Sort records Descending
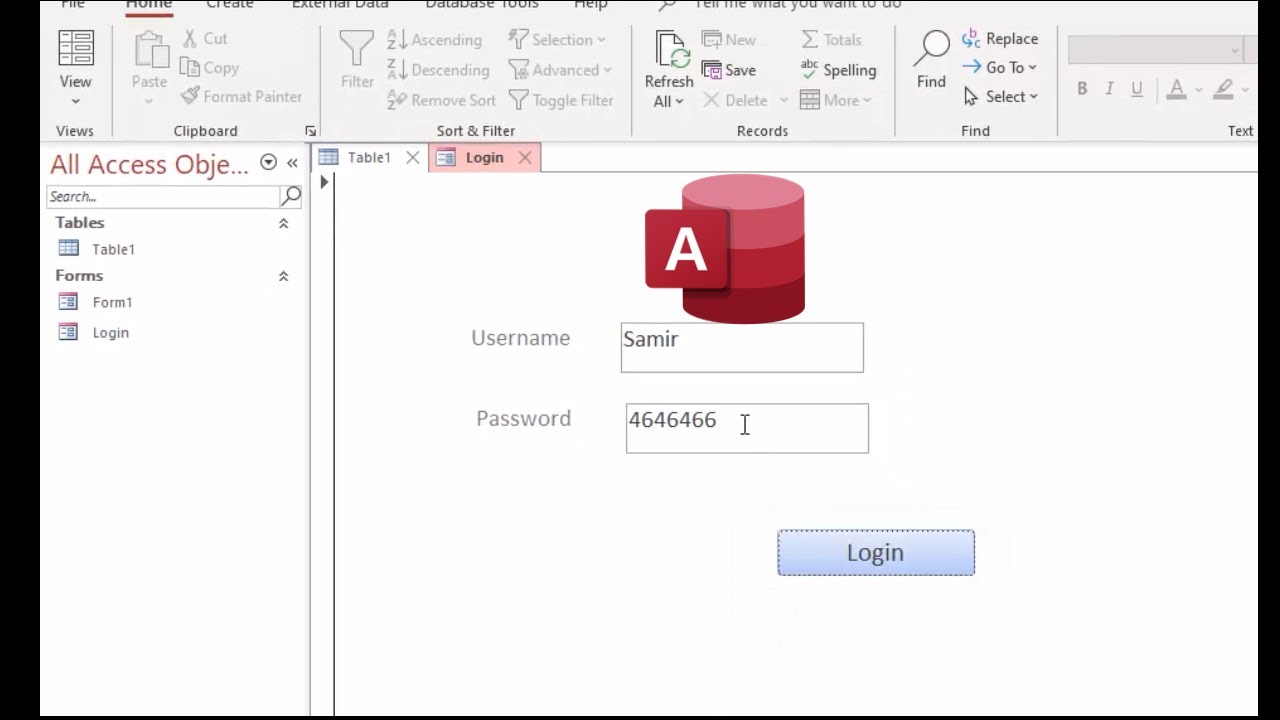The width and height of the screenshot is (1280, 720). pyautogui.click(x=438, y=70)
